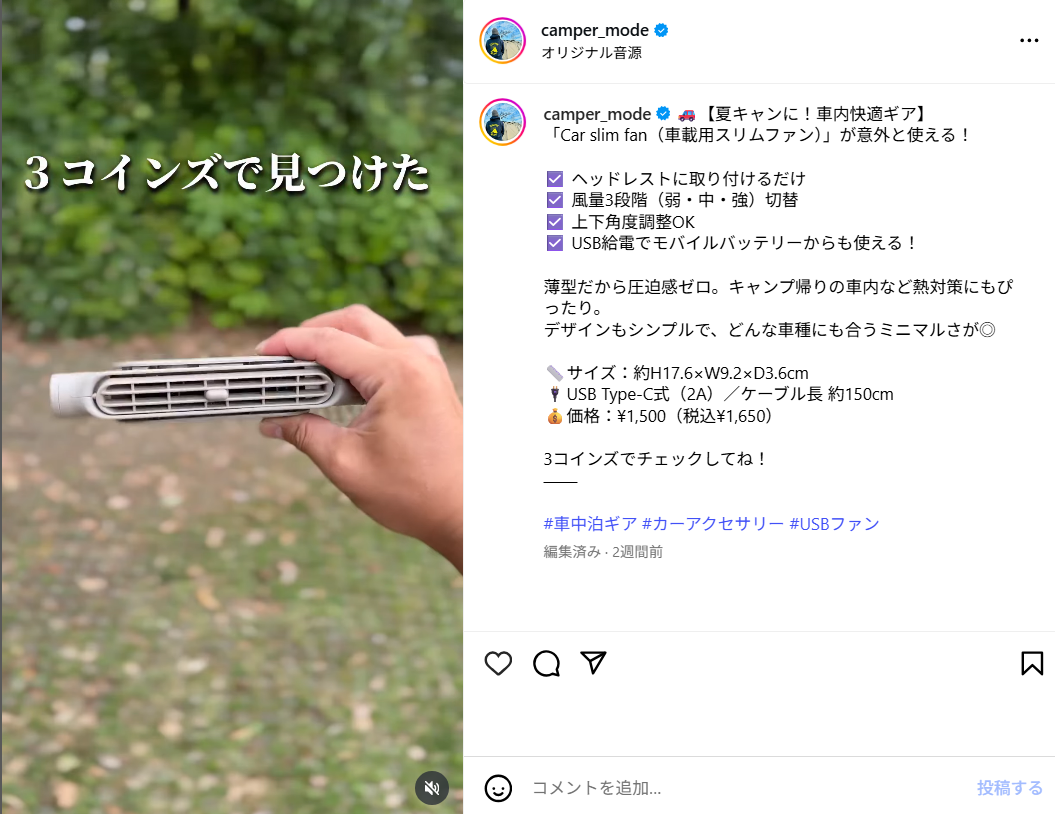Screen dimensions: 1055x814
Task: Open the #USBファン hashtag
Action: coord(834,523)
